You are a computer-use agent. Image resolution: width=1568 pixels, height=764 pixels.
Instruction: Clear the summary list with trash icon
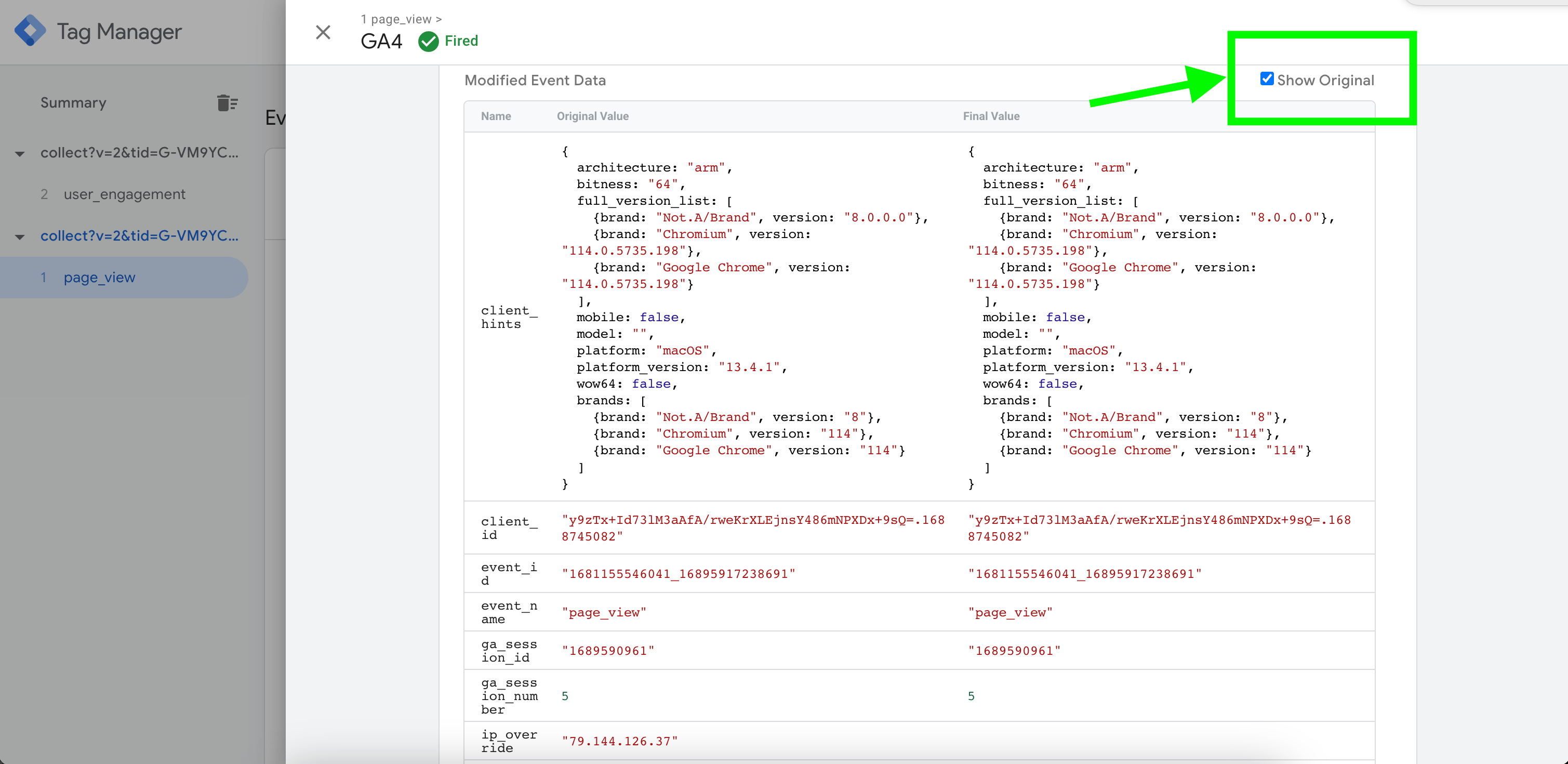pos(227,103)
